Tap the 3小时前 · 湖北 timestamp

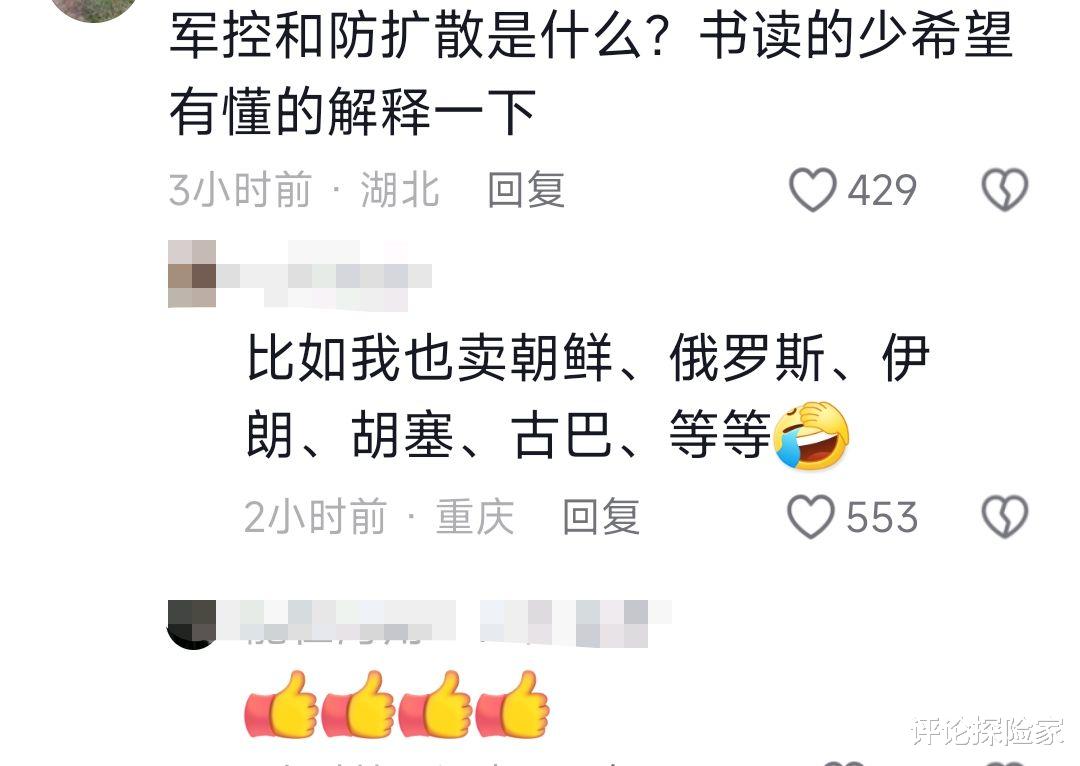click(x=304, y=189)
